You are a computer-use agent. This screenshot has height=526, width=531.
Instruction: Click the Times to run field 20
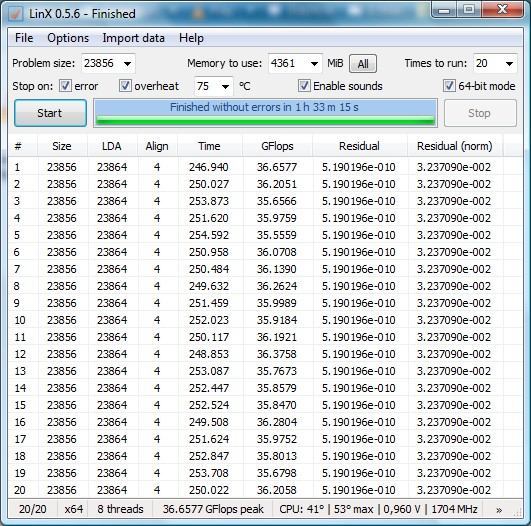coord(482,63)
